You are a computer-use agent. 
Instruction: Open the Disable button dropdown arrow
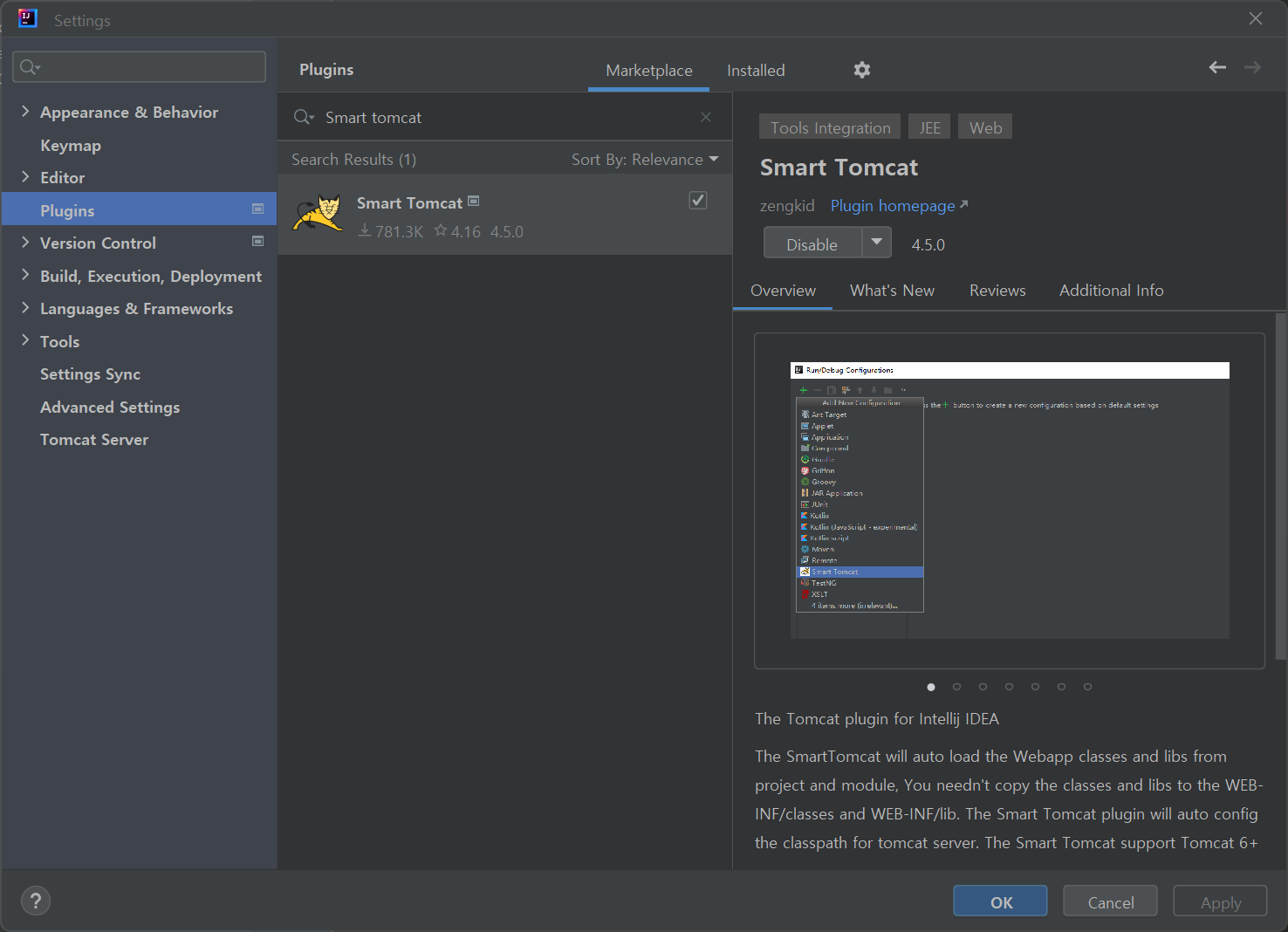(x=877, y=243)
